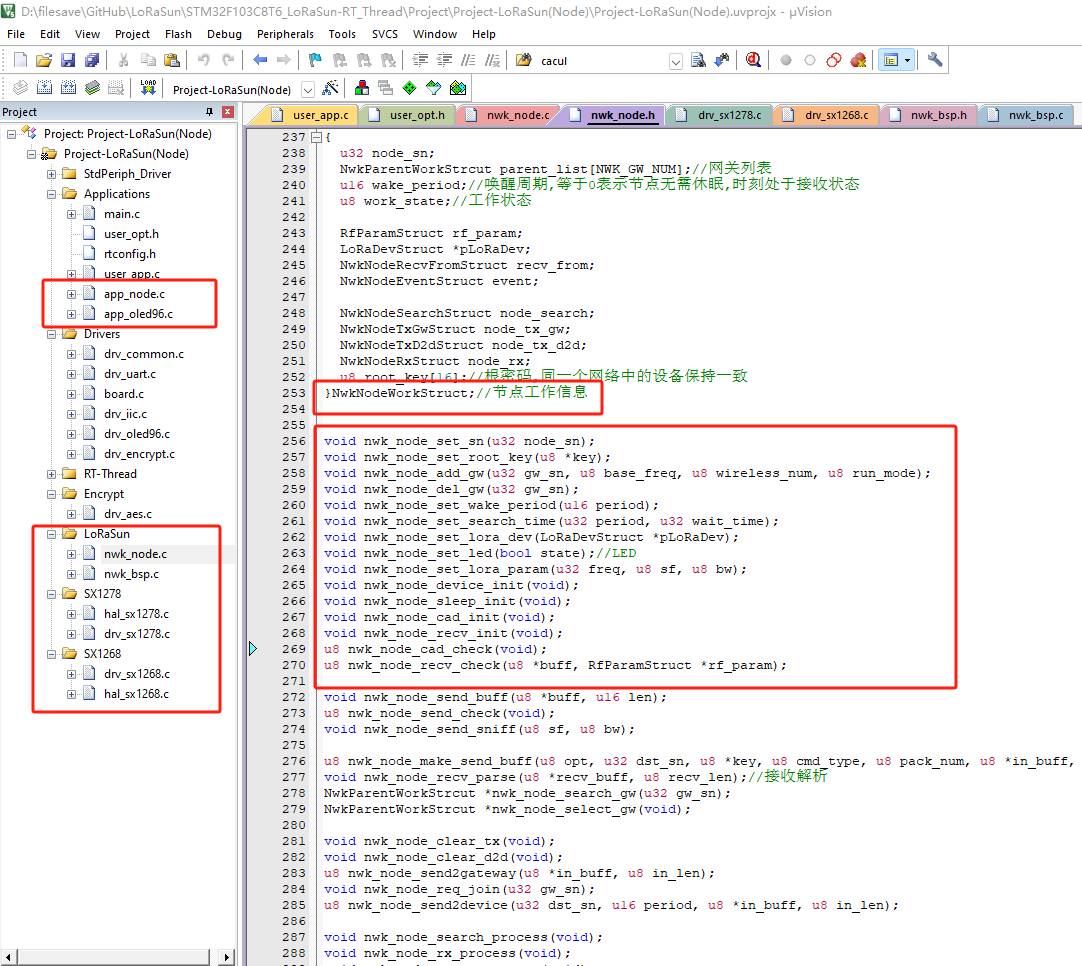
Task: Navigate backwards with the blue arrow
Action: (260, 60)
